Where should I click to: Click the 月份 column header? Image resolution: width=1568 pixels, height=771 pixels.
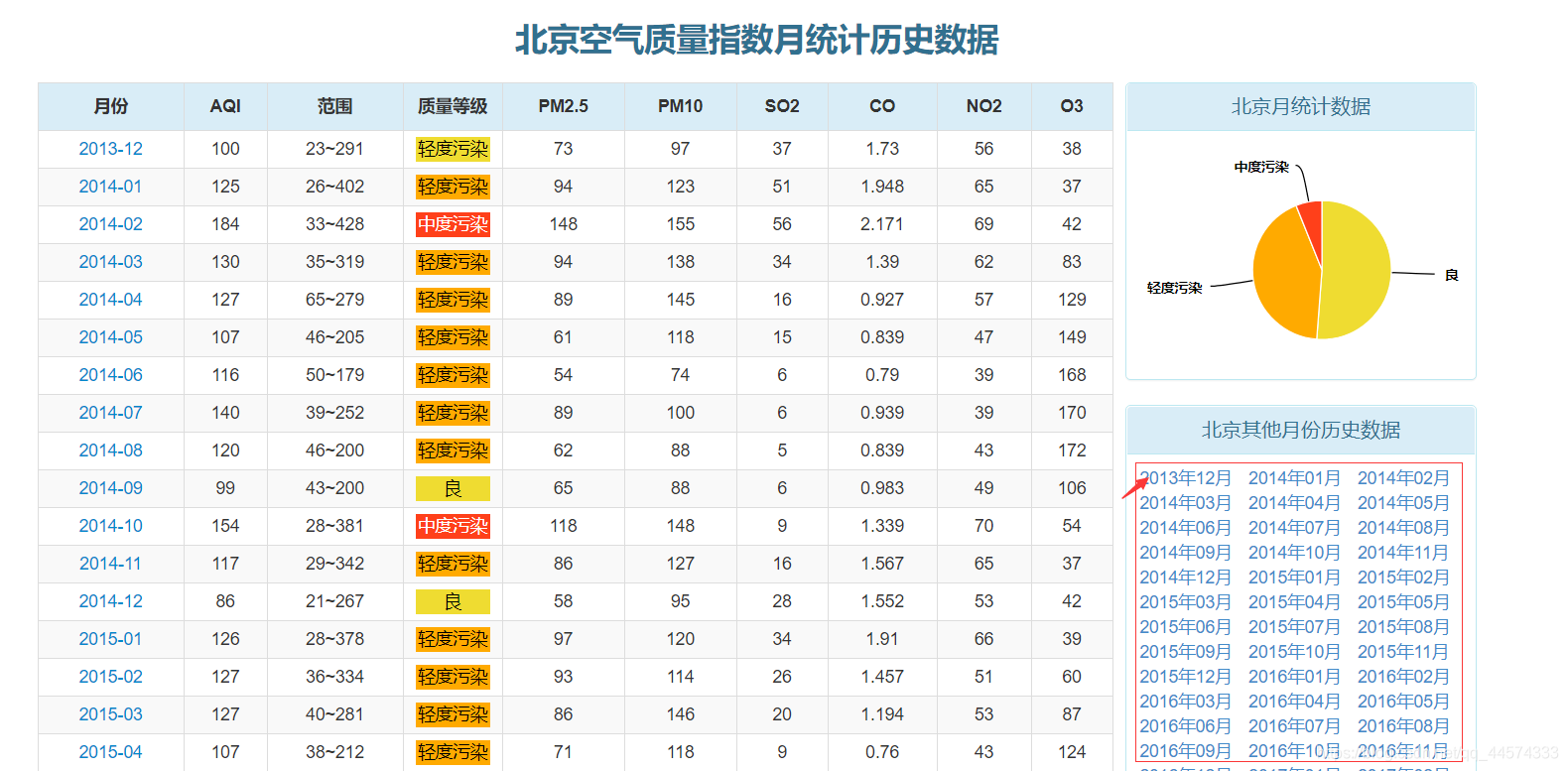click(x=111, y=106)
